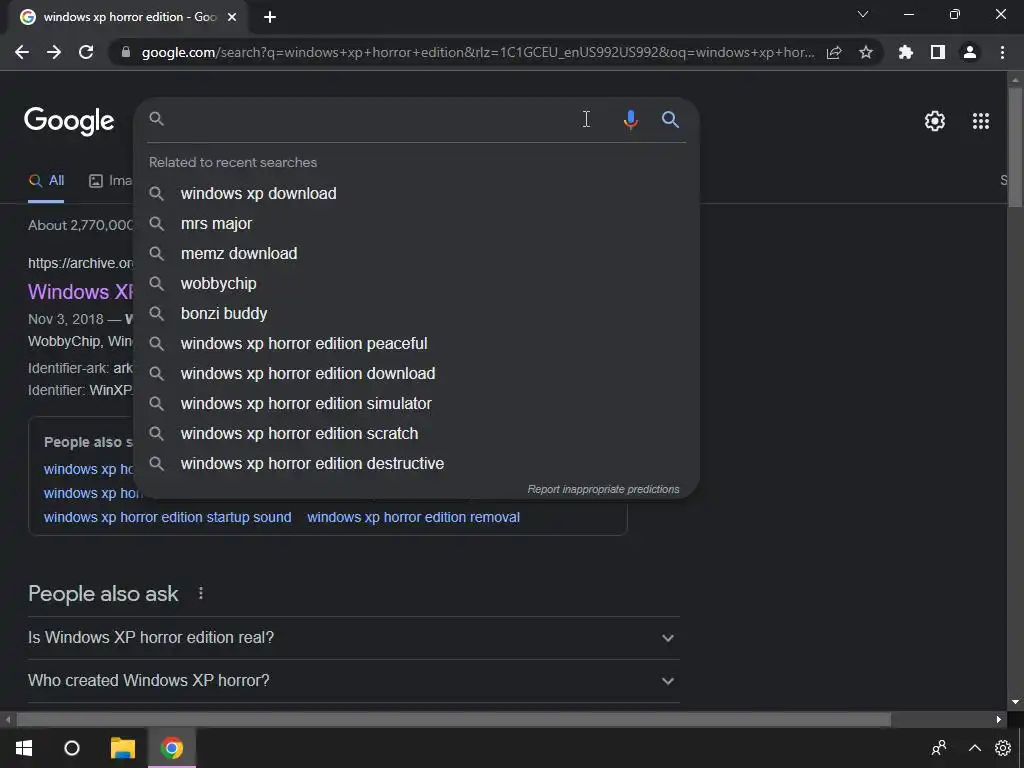Submit with the blue search magnifier
The width and height of the screenshot is (1024, 768).
tap(670, 120)
